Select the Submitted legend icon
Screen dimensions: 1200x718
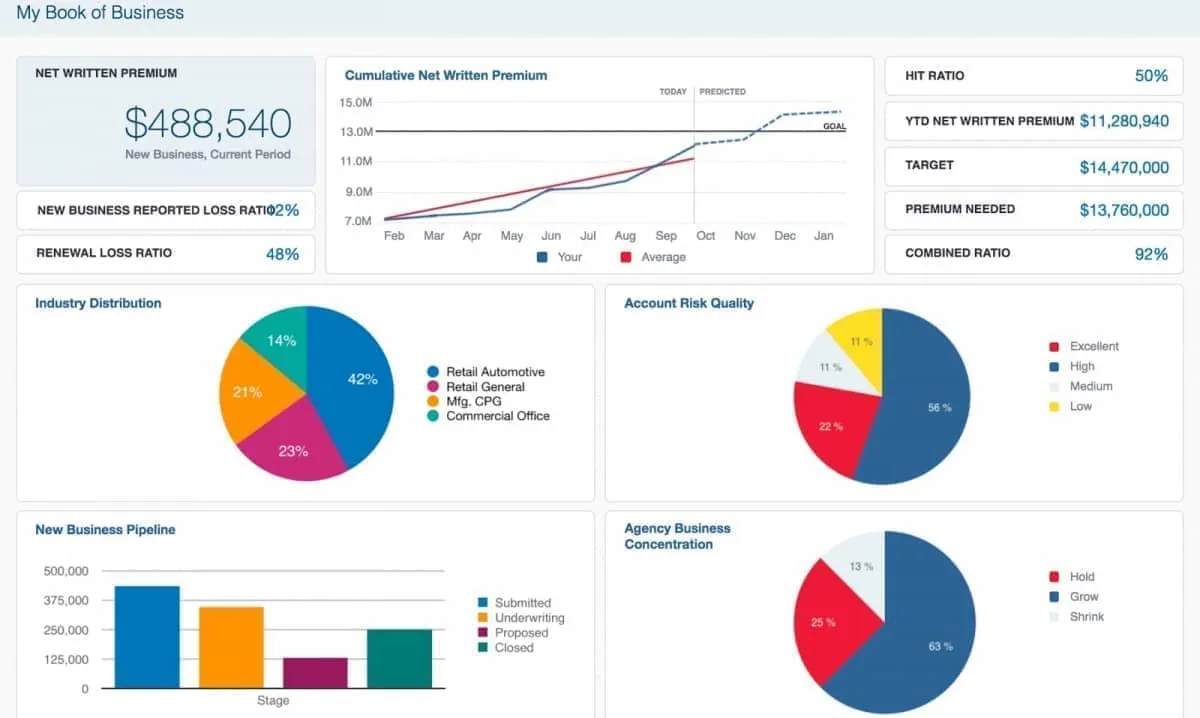coord(483,602)
